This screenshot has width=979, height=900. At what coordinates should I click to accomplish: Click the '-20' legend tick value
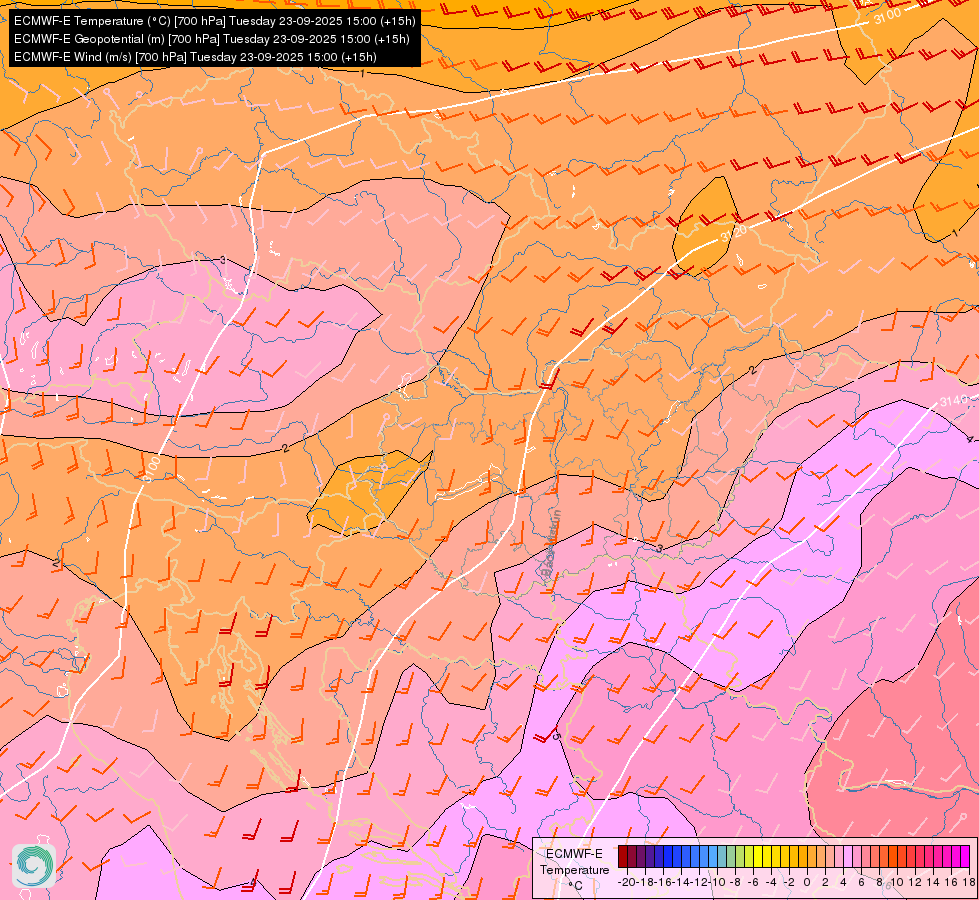pos(627,883)
